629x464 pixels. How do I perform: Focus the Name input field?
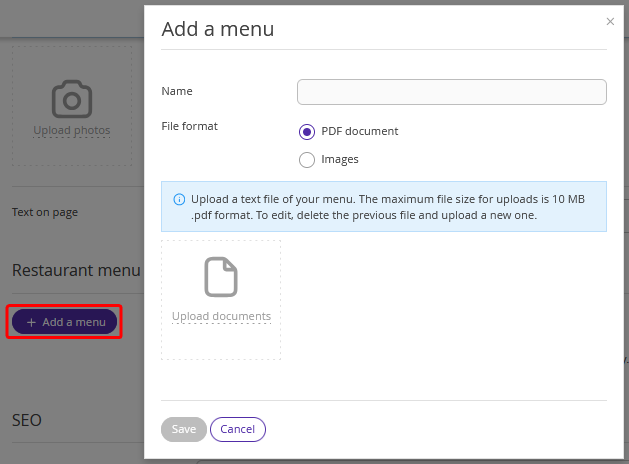point(452,92)
